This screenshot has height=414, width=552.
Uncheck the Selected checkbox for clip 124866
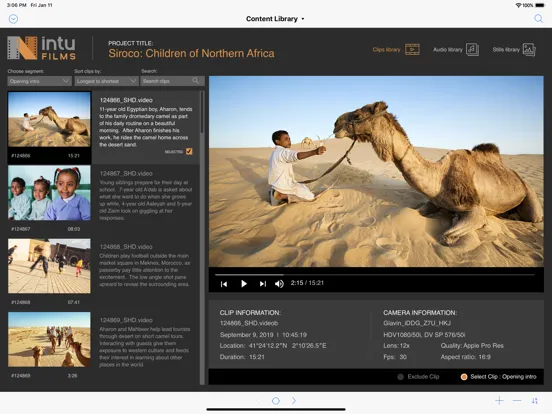click(189, 151)
